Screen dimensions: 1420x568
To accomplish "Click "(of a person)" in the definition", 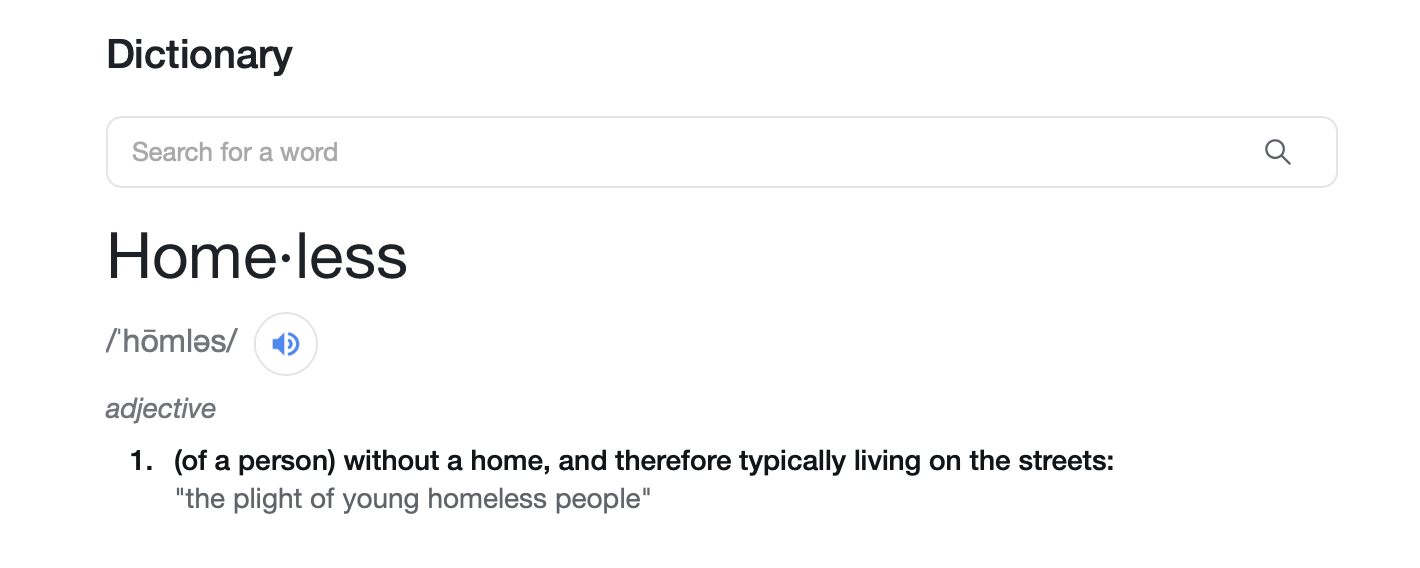I will coord(254,462).
